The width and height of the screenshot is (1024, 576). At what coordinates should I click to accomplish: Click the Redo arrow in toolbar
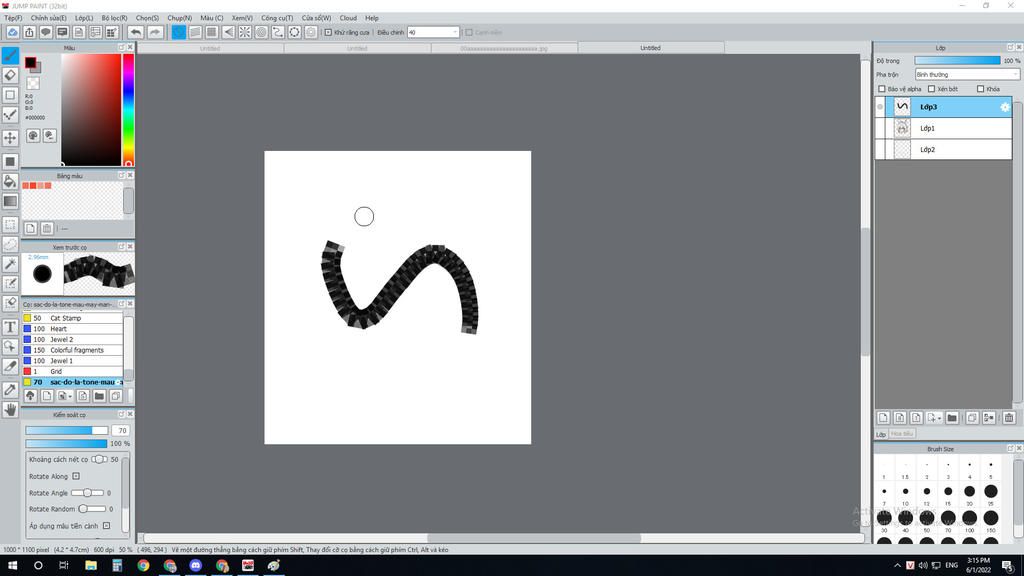tap(155, 32)
